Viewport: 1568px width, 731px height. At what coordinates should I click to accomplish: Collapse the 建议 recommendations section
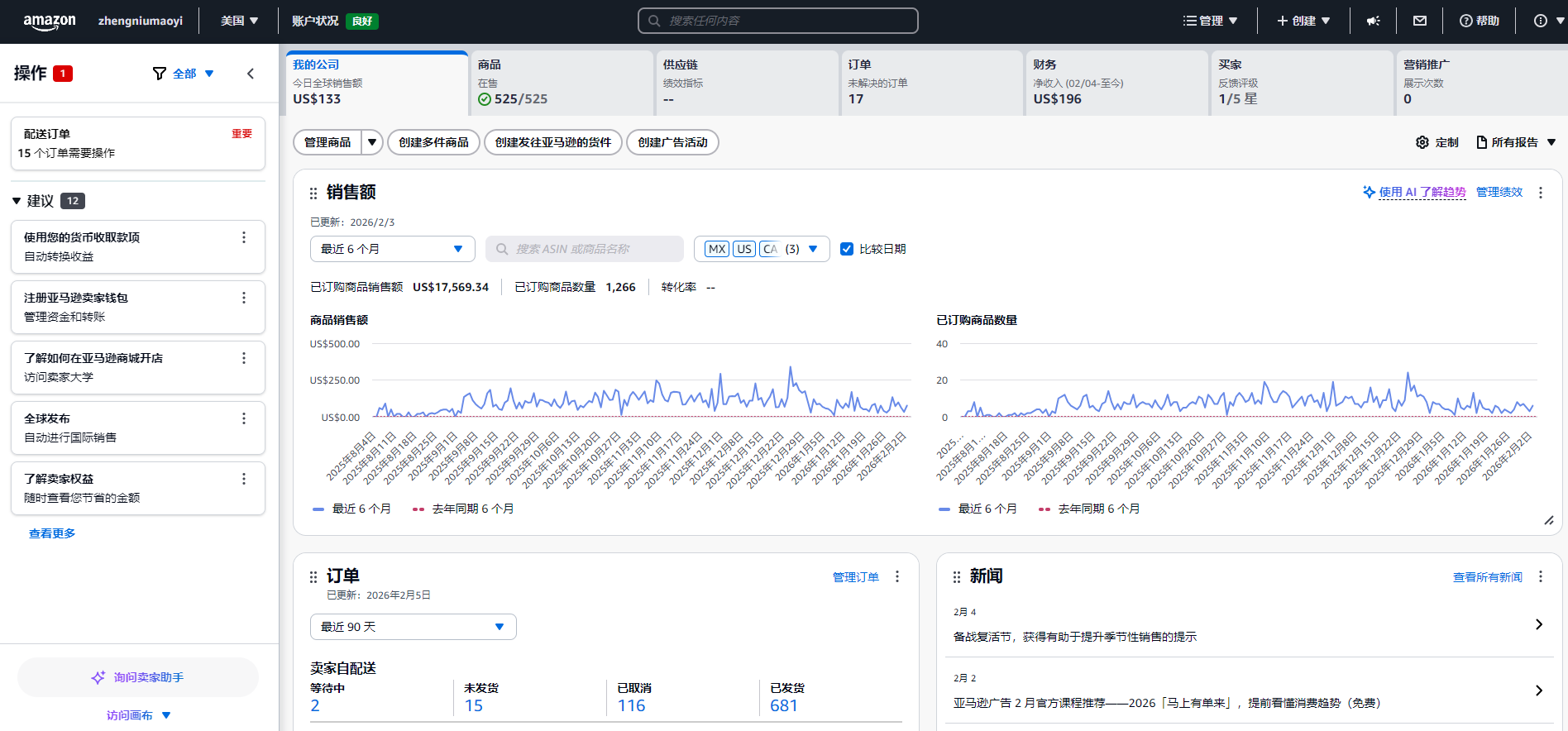click(17, 201)
